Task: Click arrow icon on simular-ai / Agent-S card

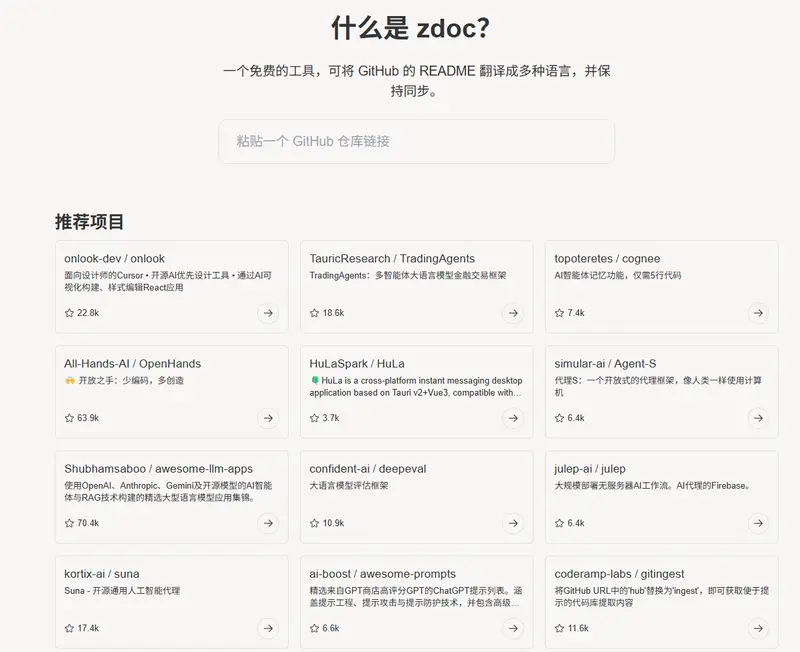Action: (757, 418)
